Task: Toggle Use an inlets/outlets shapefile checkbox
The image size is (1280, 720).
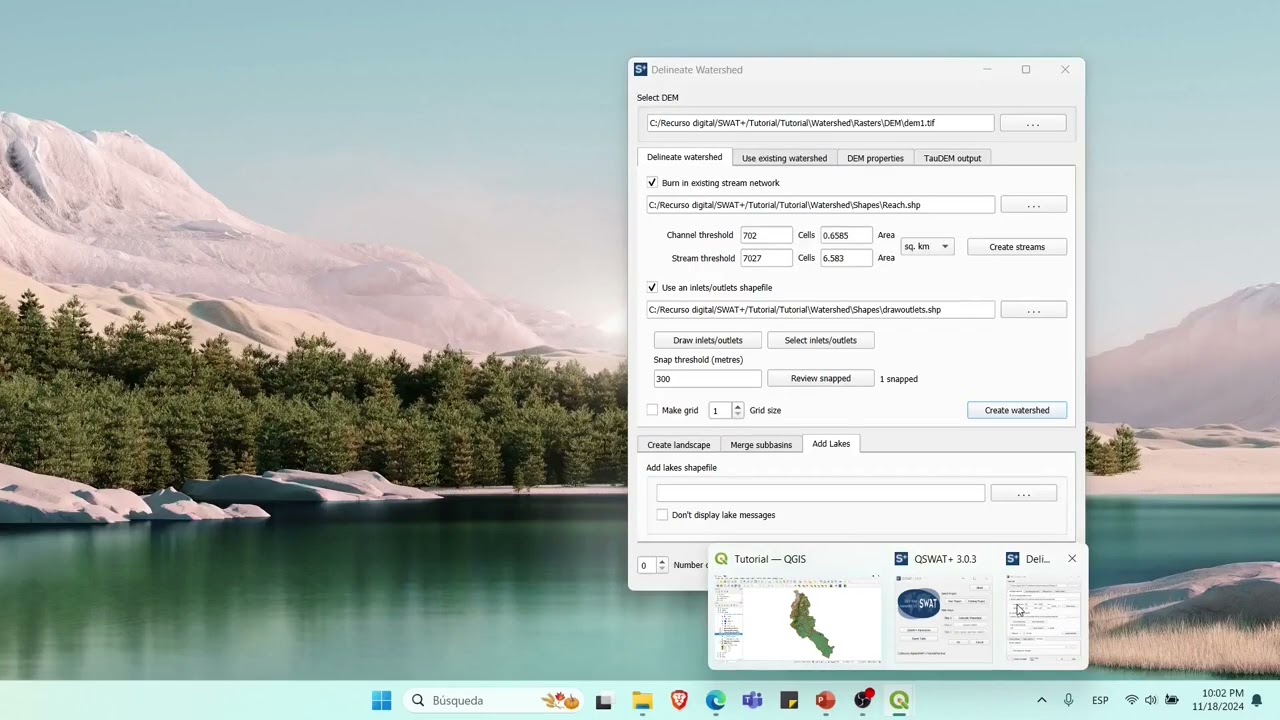Action: [x=652, y=288]
